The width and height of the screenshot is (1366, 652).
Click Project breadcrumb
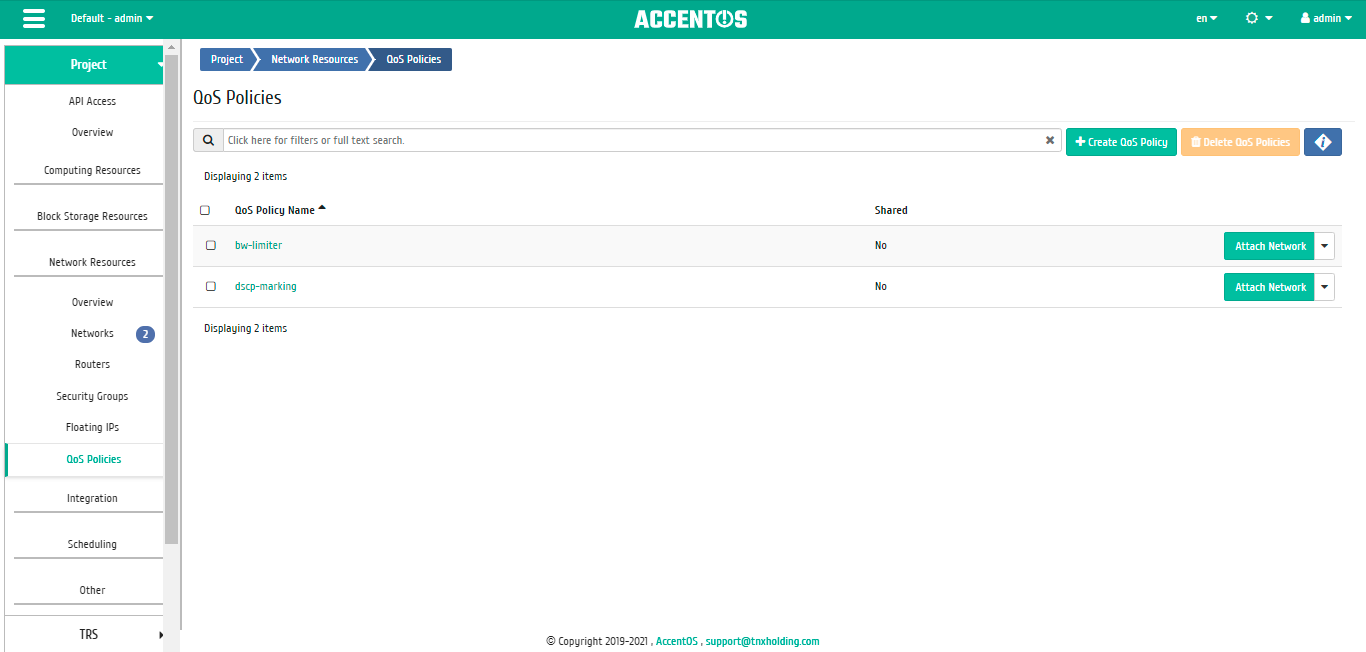pyautogui.click(x=226, y=59)
